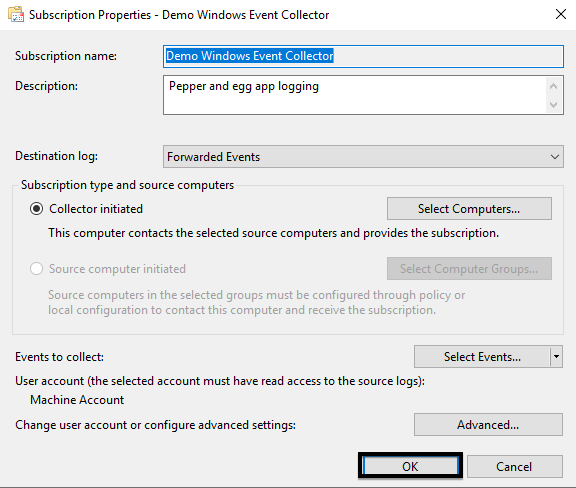Screen dimensions: 576x488
Task: Click the Collector initiated label text
Action: tap(96, 209)
